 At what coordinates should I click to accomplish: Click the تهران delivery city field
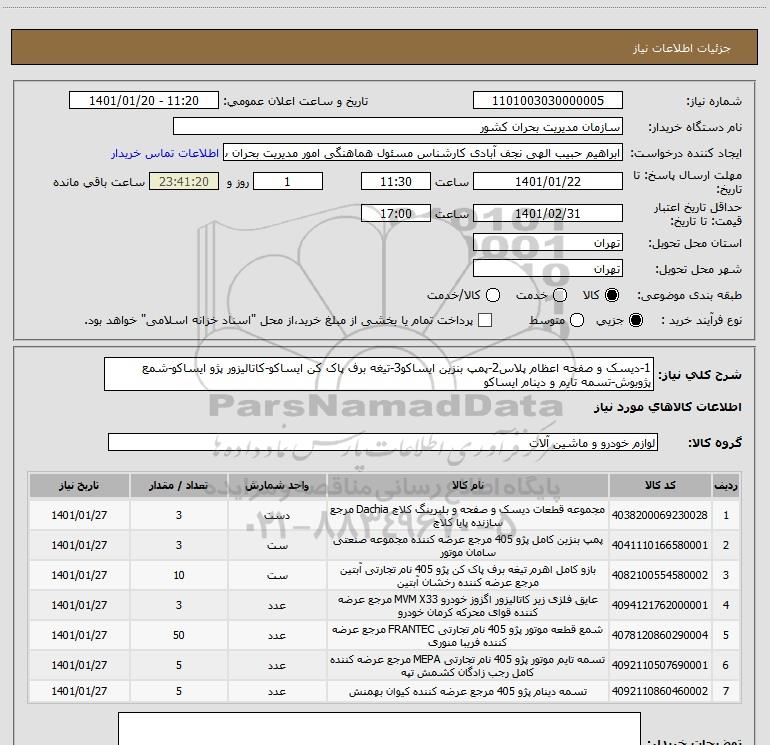pyautogui.click(x=548, y=269)
